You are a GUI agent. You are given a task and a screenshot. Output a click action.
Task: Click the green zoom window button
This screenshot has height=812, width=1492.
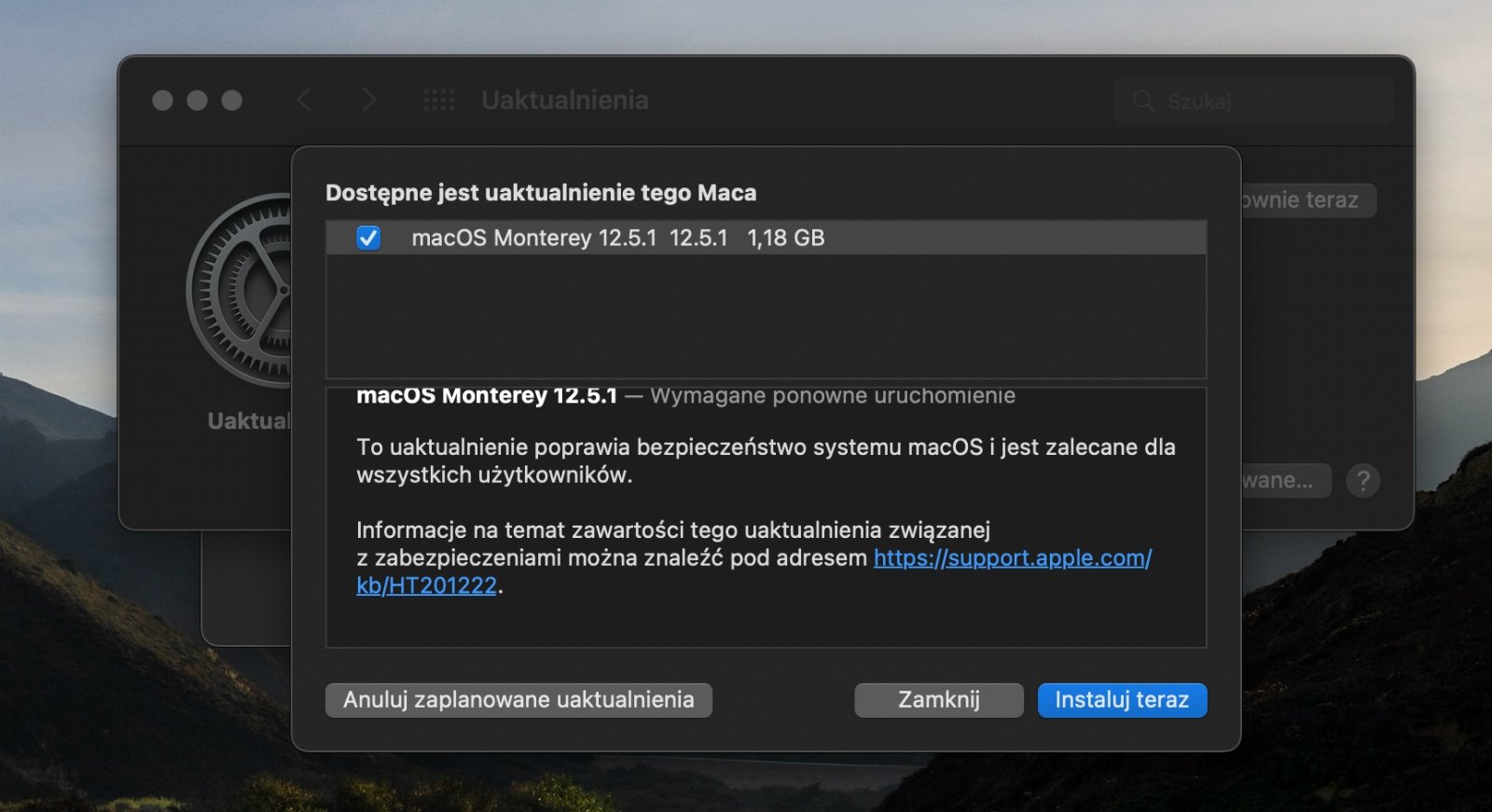point(231,100)
